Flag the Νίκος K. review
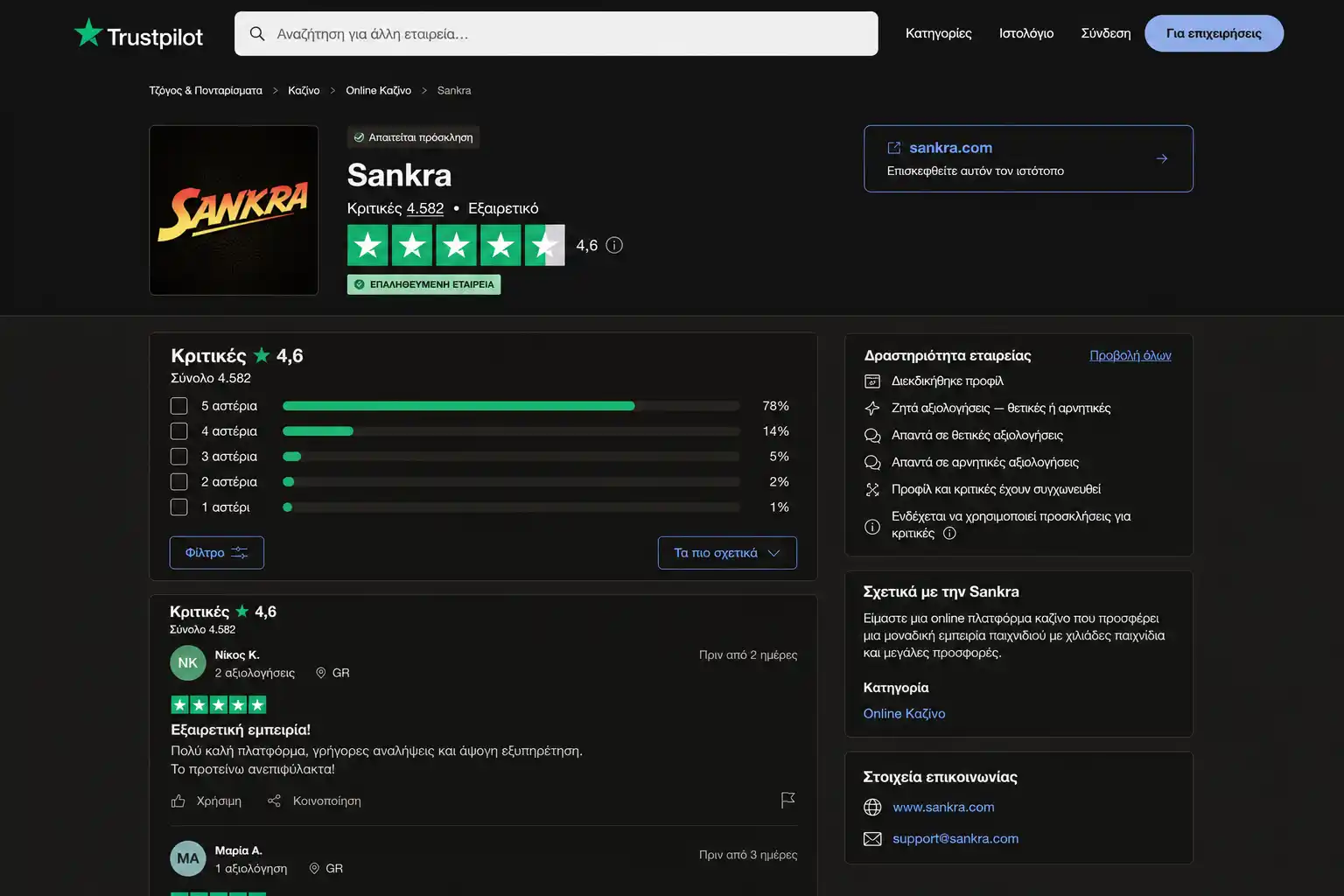This screenshot has width=1344, height=896. pos(787,801)
